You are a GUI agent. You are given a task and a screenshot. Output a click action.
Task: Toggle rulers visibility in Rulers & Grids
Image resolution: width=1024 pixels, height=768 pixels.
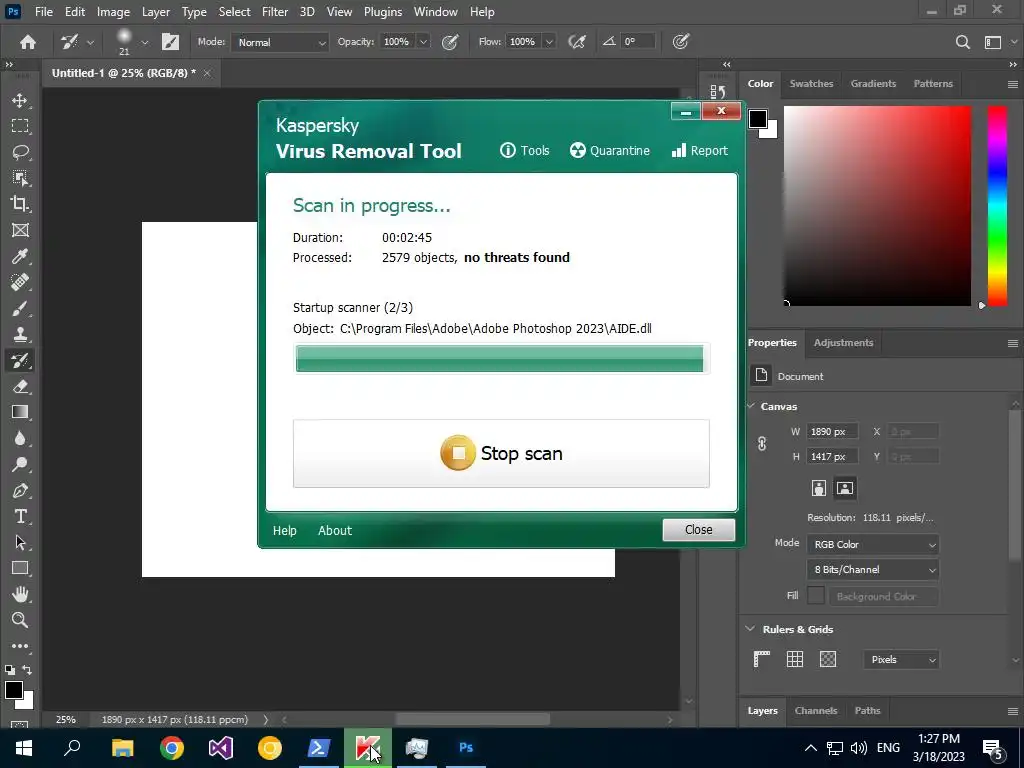coord(761,659)
